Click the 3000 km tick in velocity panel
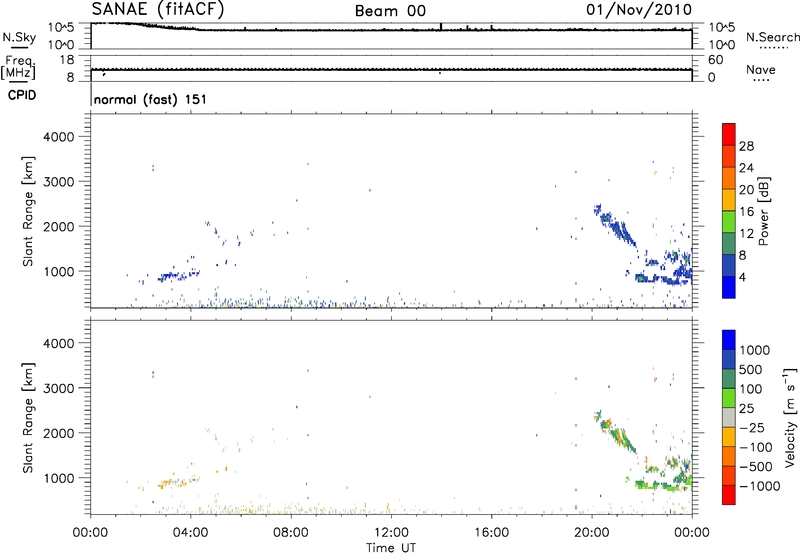The image size is (800, 554). click(x=58, y=388)
